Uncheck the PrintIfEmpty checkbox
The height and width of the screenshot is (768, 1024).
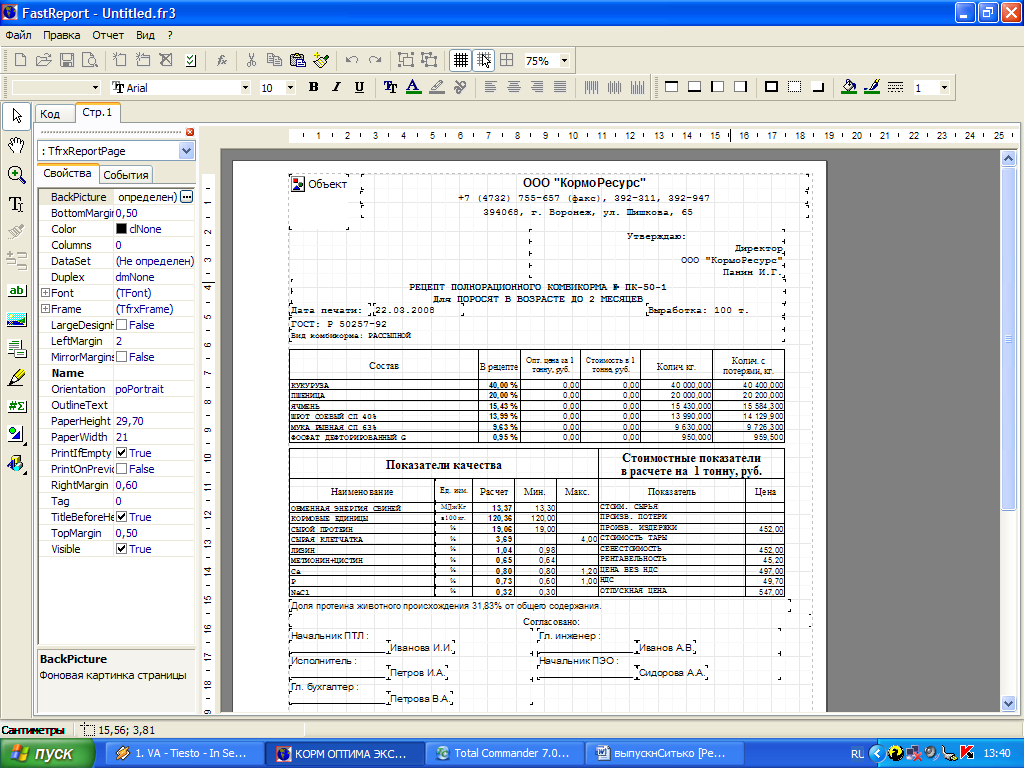(121, 453)
